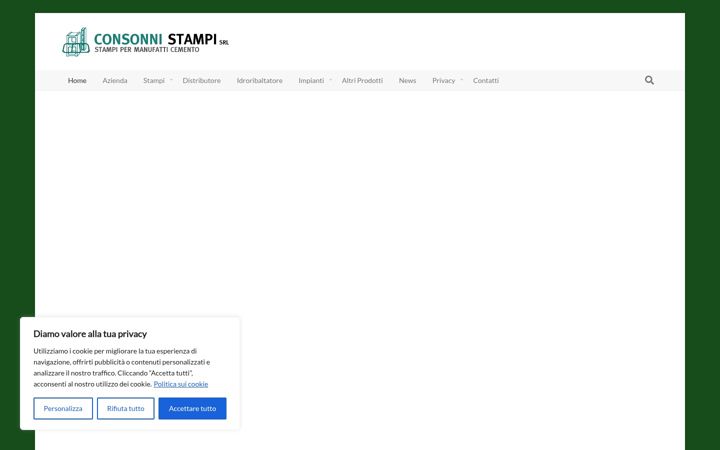Expand the Stampi submenu arrow
The width and height of the screenshot is (720, 450).
point(171,80)
